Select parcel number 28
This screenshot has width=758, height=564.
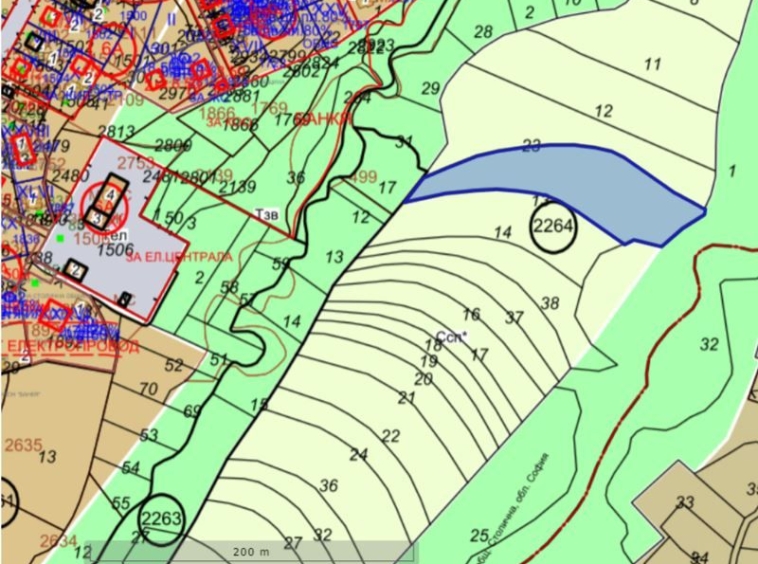pyautogui.click(x=483, y=32)
